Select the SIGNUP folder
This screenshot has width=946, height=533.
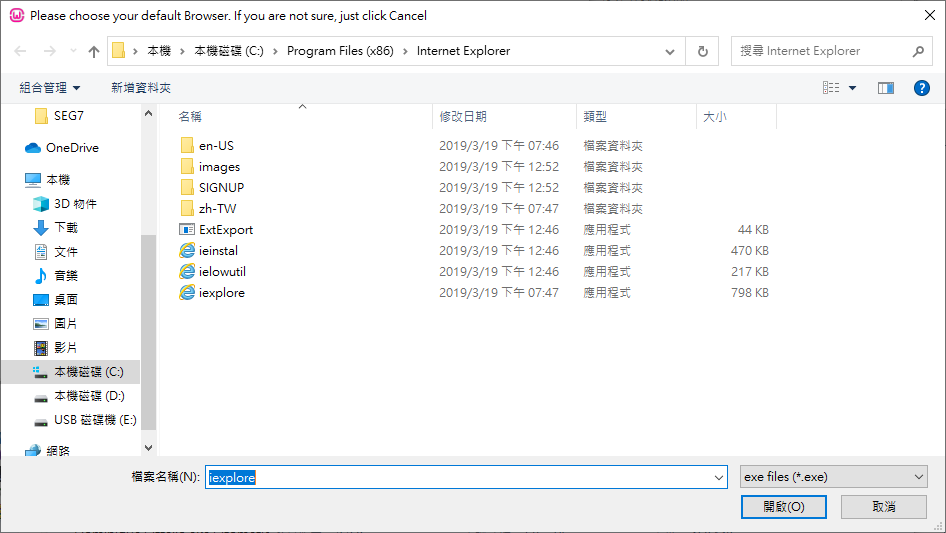[x=212, y=188]
